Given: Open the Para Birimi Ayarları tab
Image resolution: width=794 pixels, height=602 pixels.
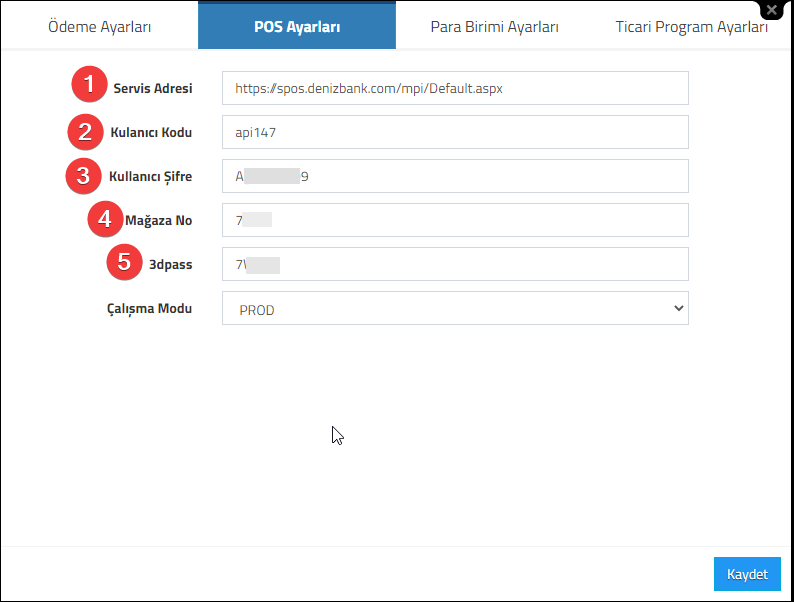Looking at the screenshot, I should (x=494, y=26).
